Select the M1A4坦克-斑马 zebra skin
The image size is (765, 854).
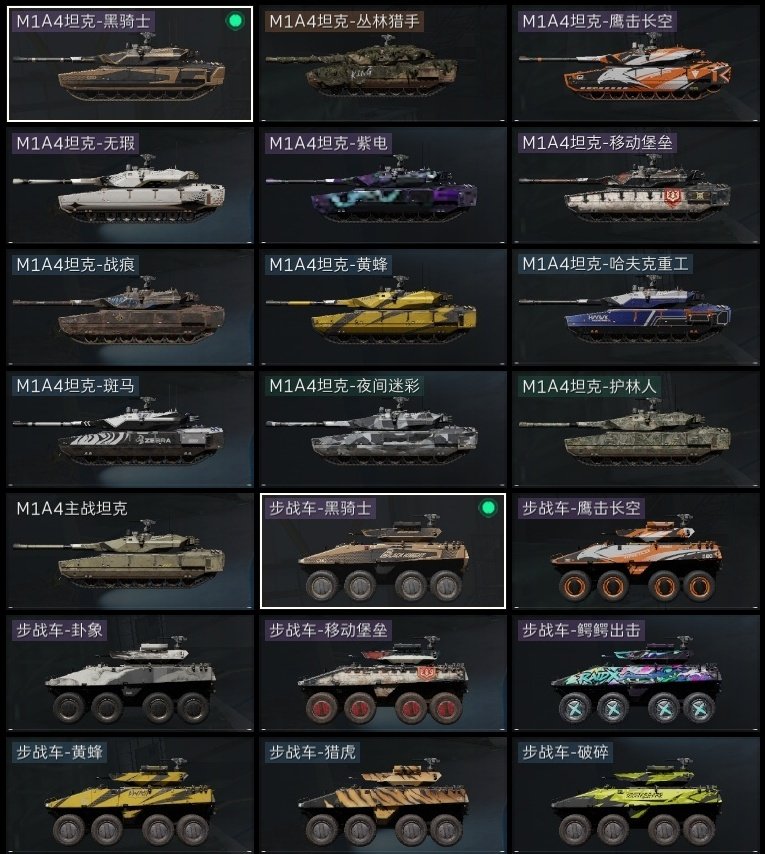coord(130,429)
